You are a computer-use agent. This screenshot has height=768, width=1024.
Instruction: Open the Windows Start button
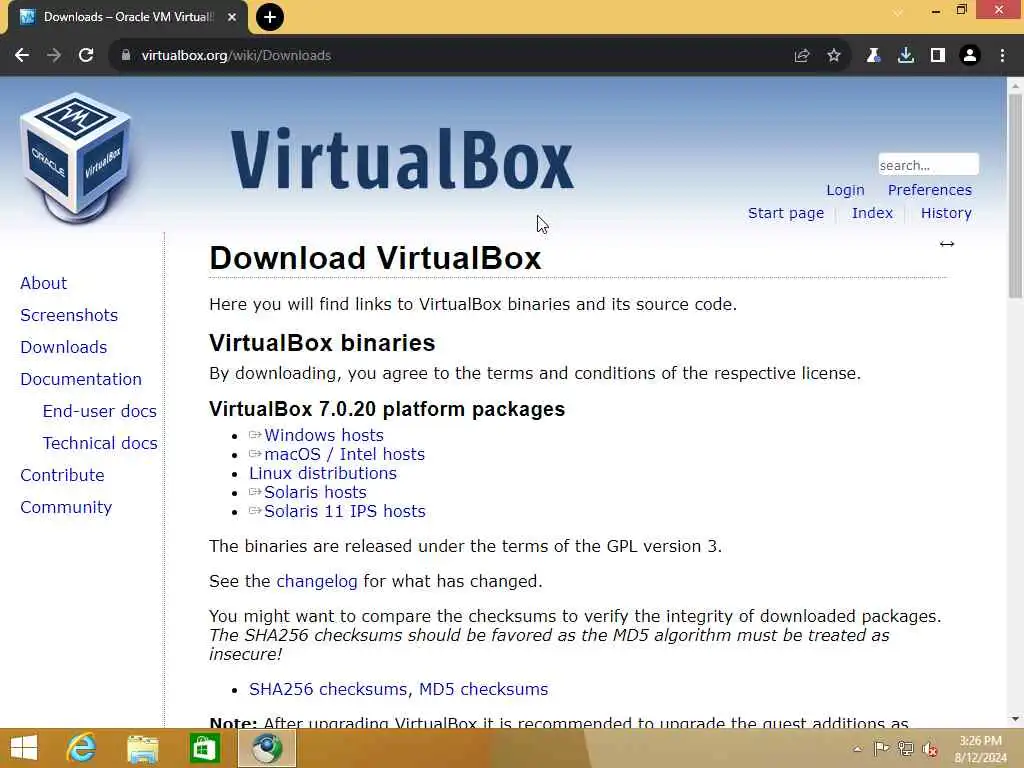[24, 748]
